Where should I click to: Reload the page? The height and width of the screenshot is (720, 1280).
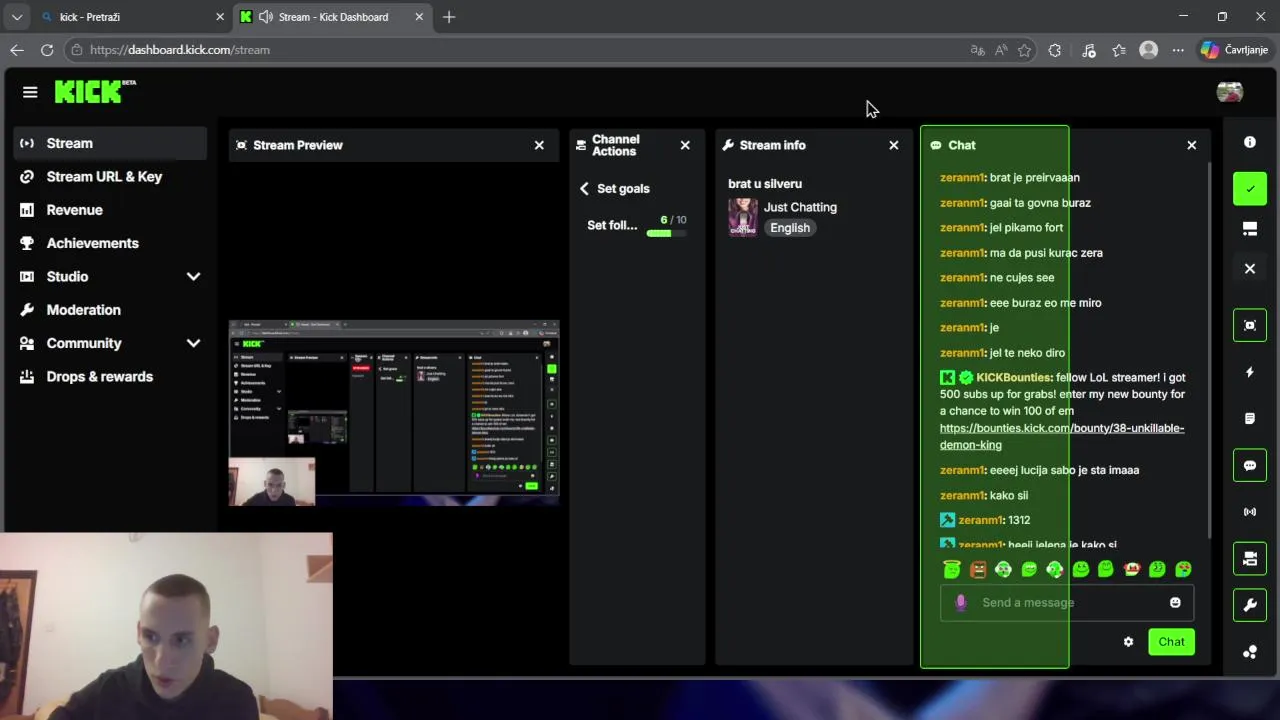pos(47,50)
